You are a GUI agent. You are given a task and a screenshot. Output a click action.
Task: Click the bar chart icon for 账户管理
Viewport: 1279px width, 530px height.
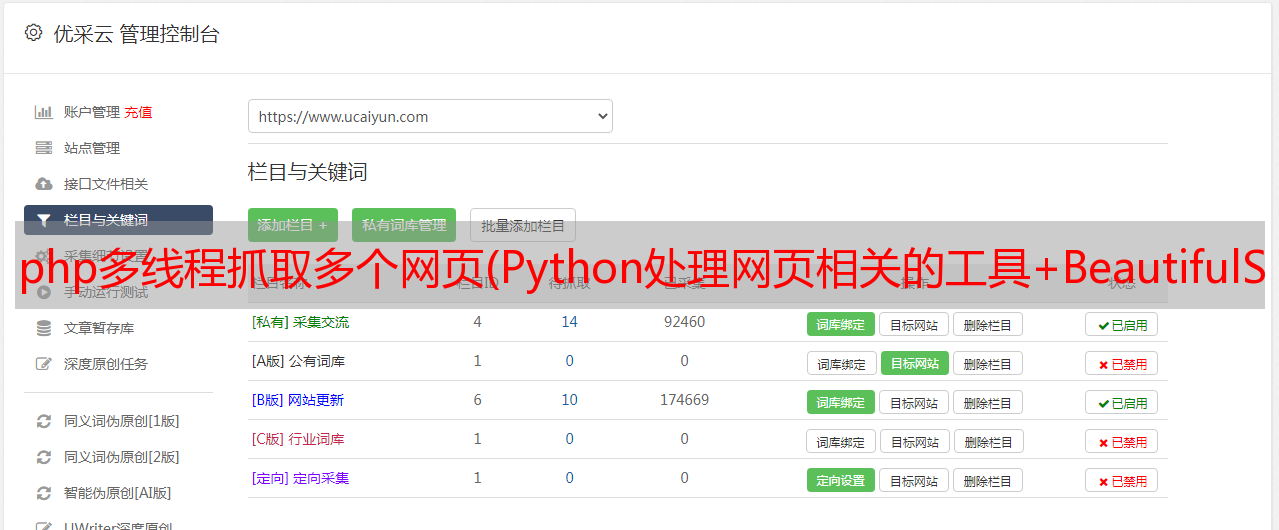43,112
